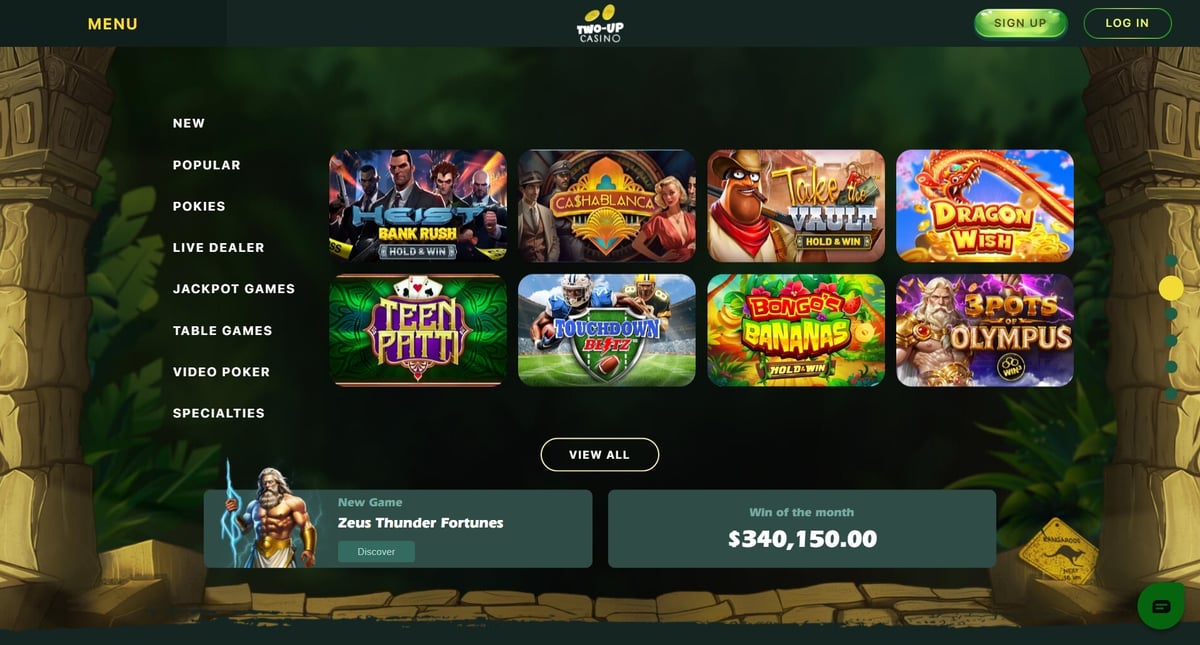Screen dimensions: 1200x645
Task: Select the highlighted yellow page dot
Action: pyautogui.click(x=1171, y=288)
